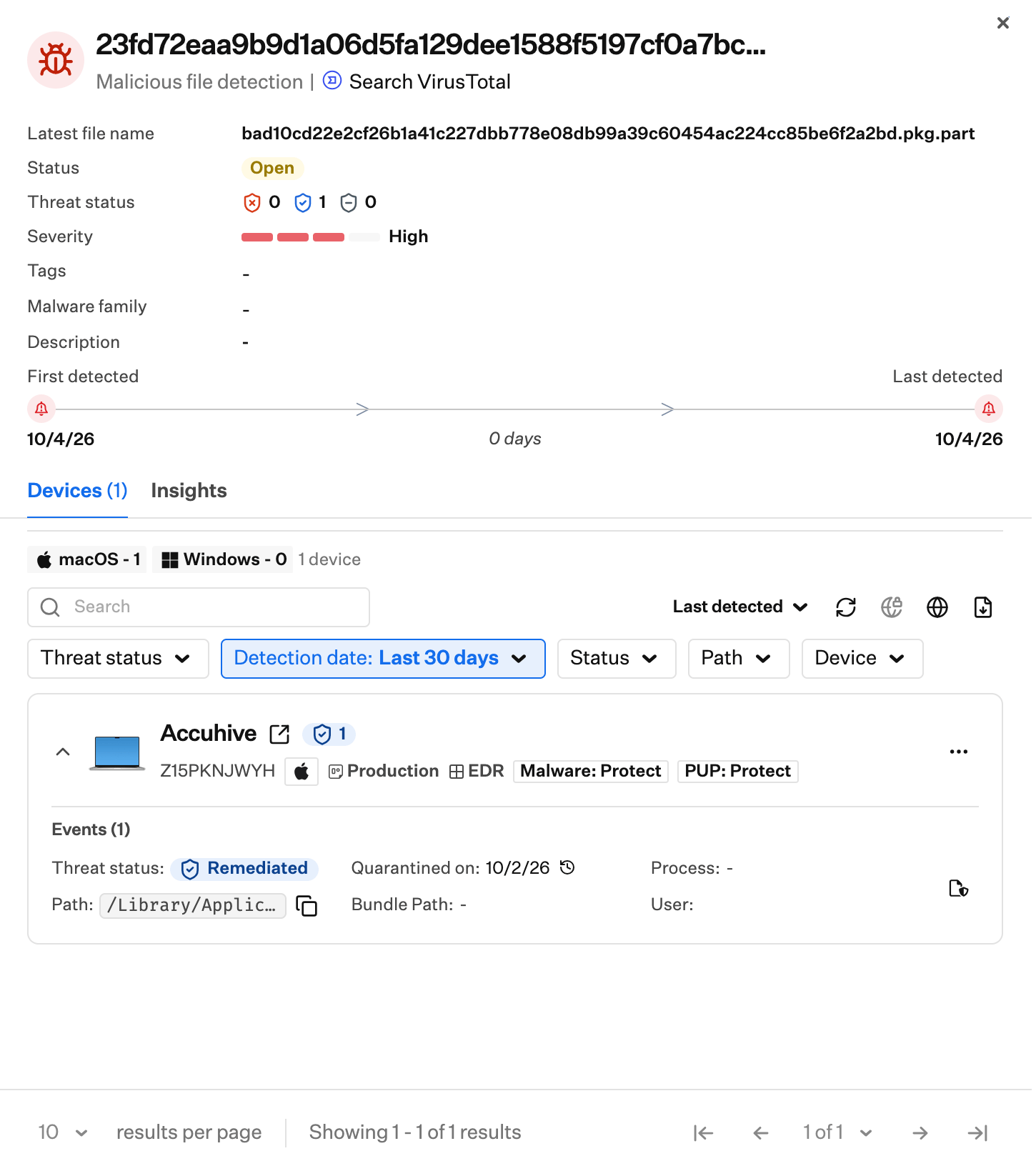Filter by Windows - 0 chip
The width and height of the screenshot is (1036, 1176).
[x=223, y=559]
